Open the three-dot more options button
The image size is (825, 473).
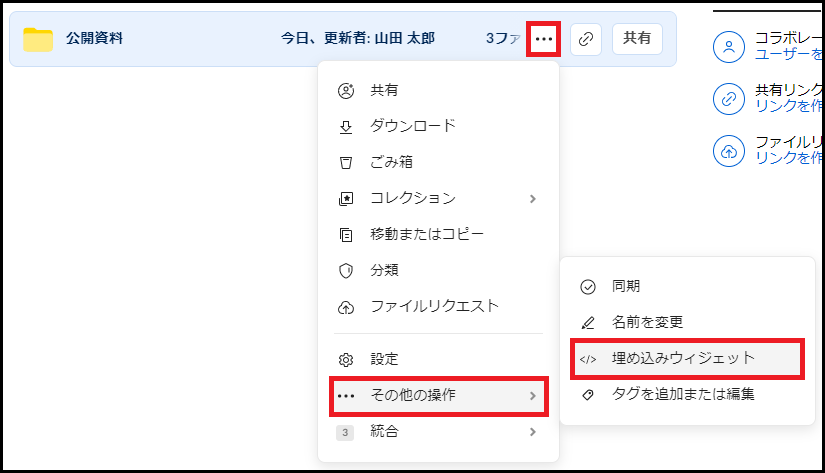(544, 39)
